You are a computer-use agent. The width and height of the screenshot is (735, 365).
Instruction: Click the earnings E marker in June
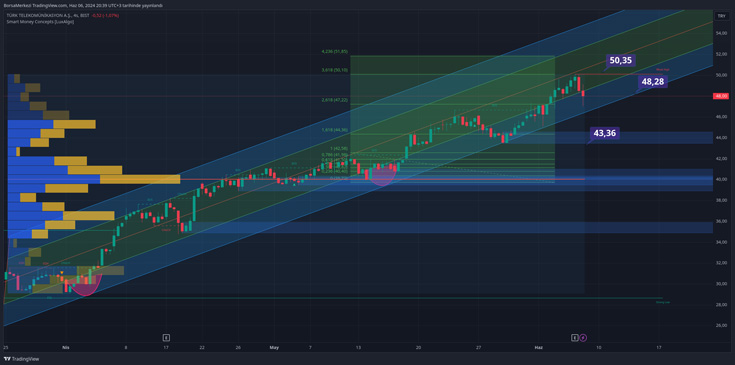click(575, 337)
